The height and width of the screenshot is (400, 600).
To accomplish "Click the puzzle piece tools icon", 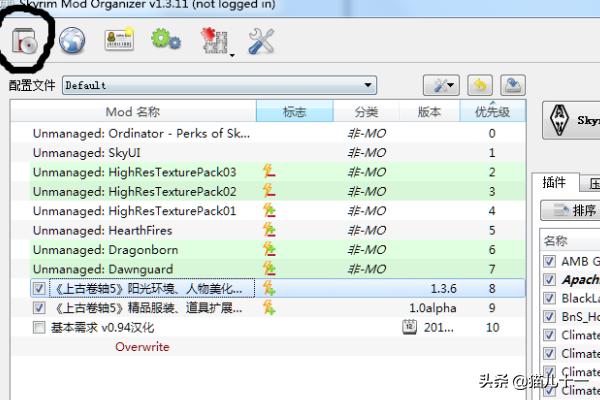I will pos(213,41).
